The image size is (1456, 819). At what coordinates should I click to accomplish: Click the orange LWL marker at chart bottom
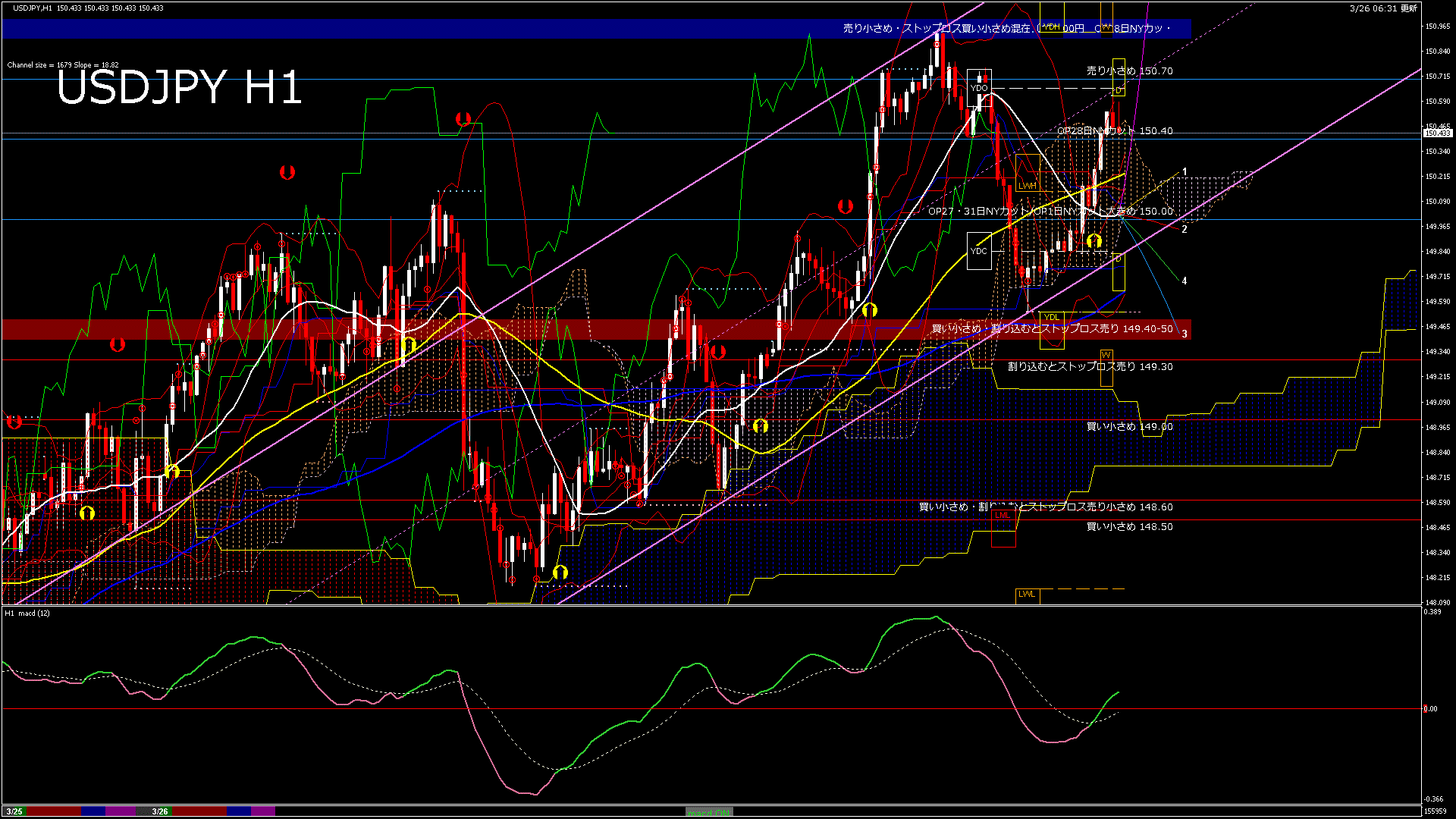pos(1027,594)
